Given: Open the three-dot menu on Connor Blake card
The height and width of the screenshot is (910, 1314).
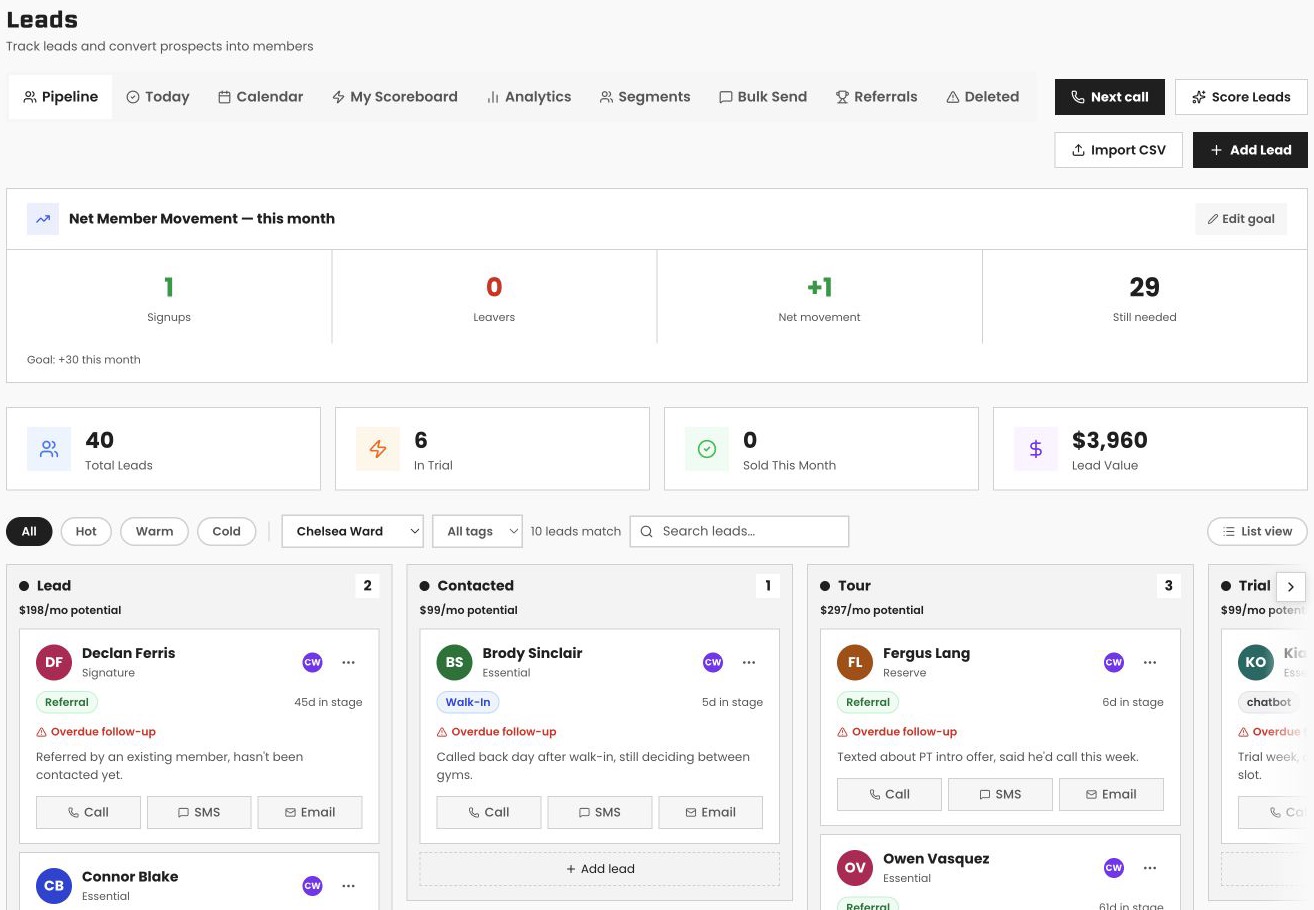Looking at the screenshot, I should click(348, 886).
